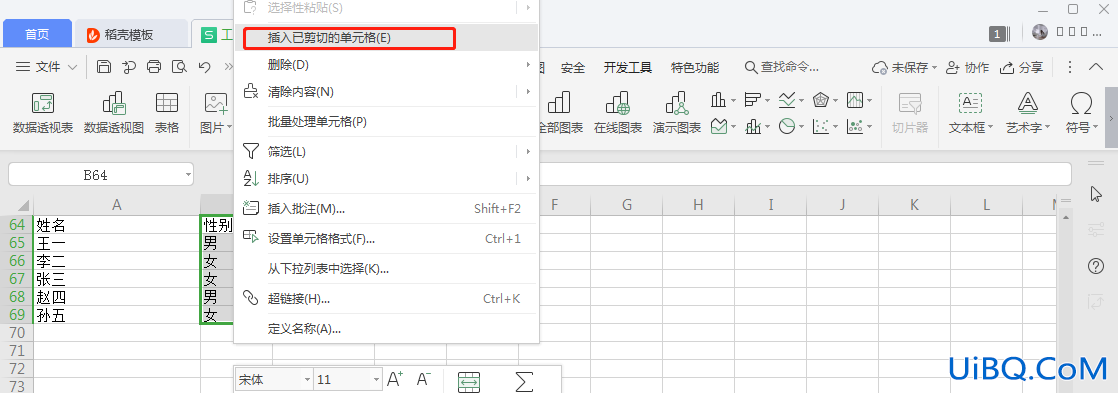Insert a column chart from ribbon
Viewport: 1118px width, 393px height.
click(719, 100)
